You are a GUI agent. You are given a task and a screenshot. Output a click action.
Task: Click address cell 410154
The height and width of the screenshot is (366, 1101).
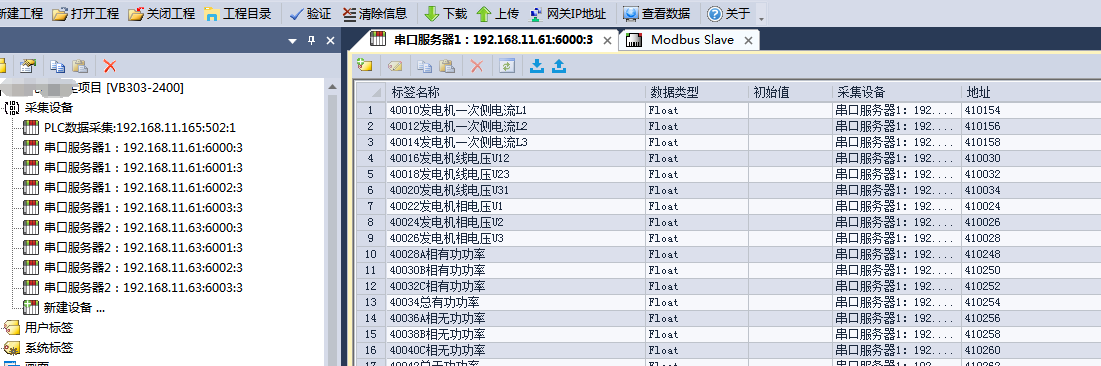tap(982, 110)
